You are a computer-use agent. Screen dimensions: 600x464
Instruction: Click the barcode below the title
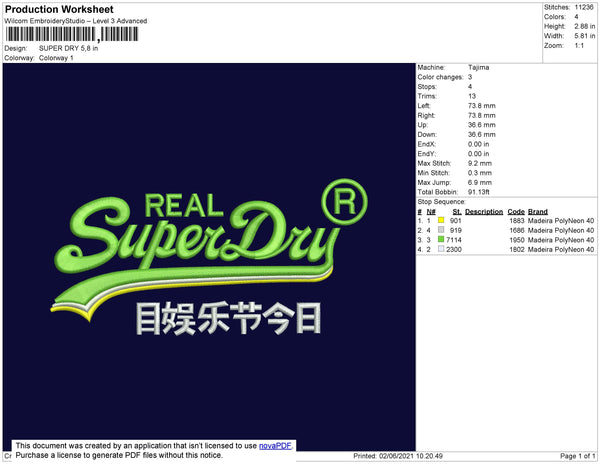[72, 34]
